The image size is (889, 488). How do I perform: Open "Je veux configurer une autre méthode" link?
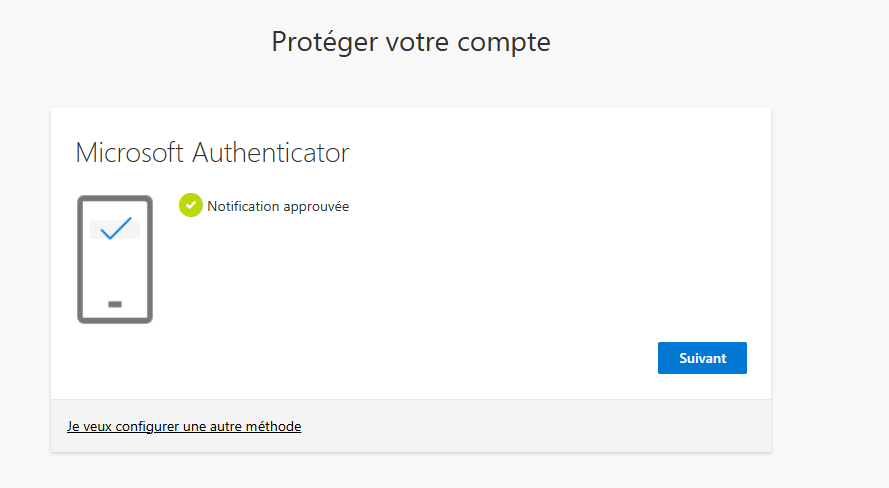[x=184, y=426]
